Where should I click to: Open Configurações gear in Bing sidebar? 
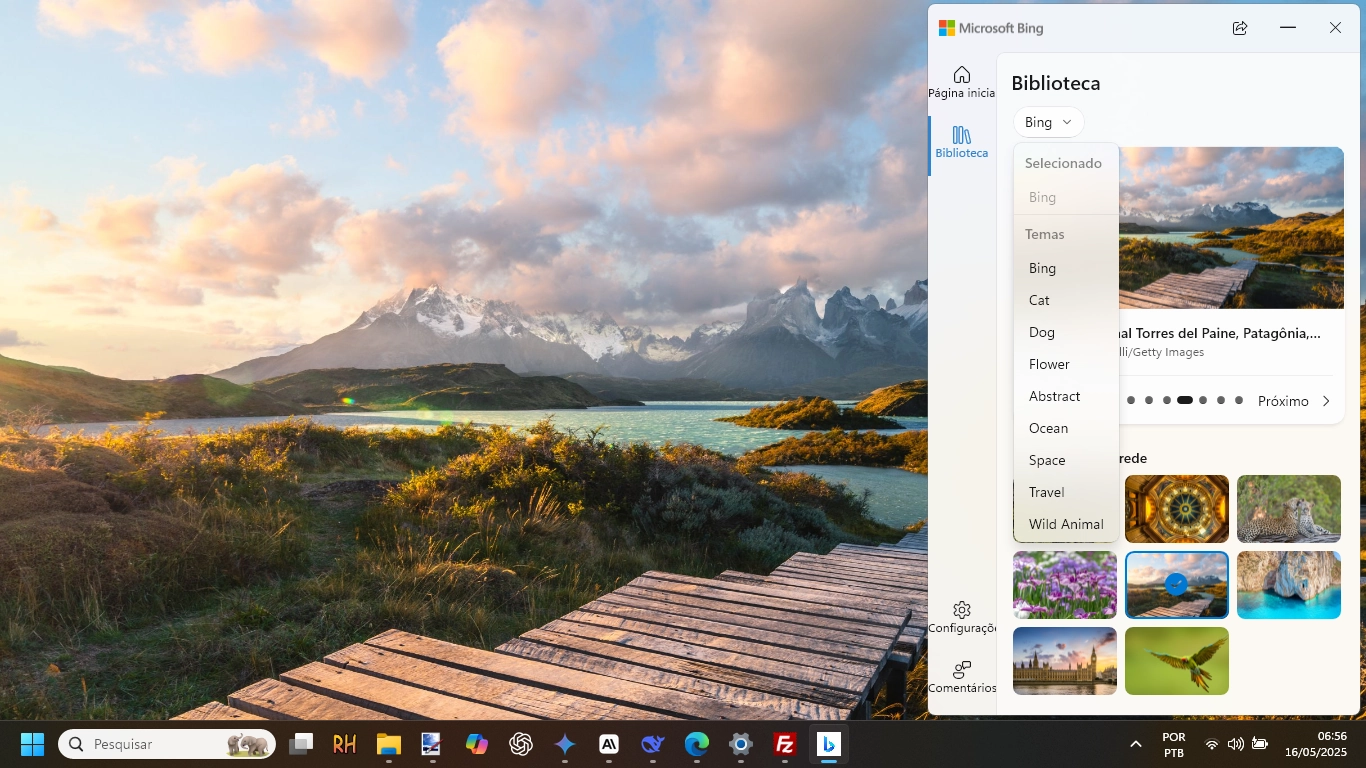(962, 618)
